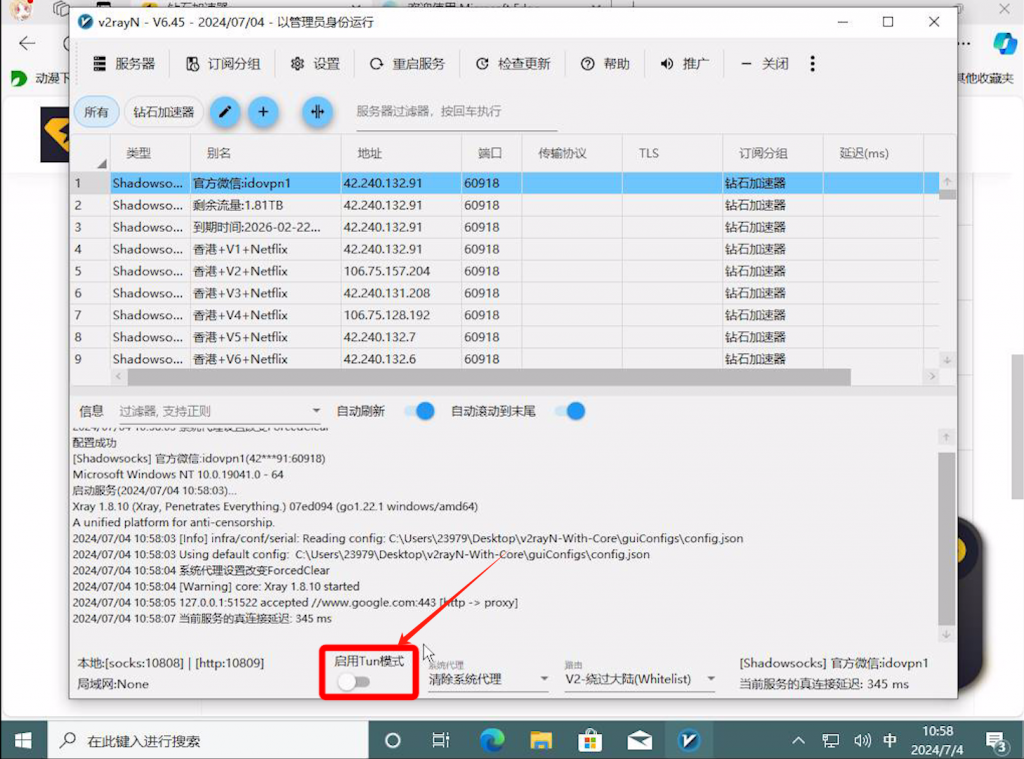Open the 订阅分组 menu
This screenshot has width=1024, height=759.
(223, 63)
